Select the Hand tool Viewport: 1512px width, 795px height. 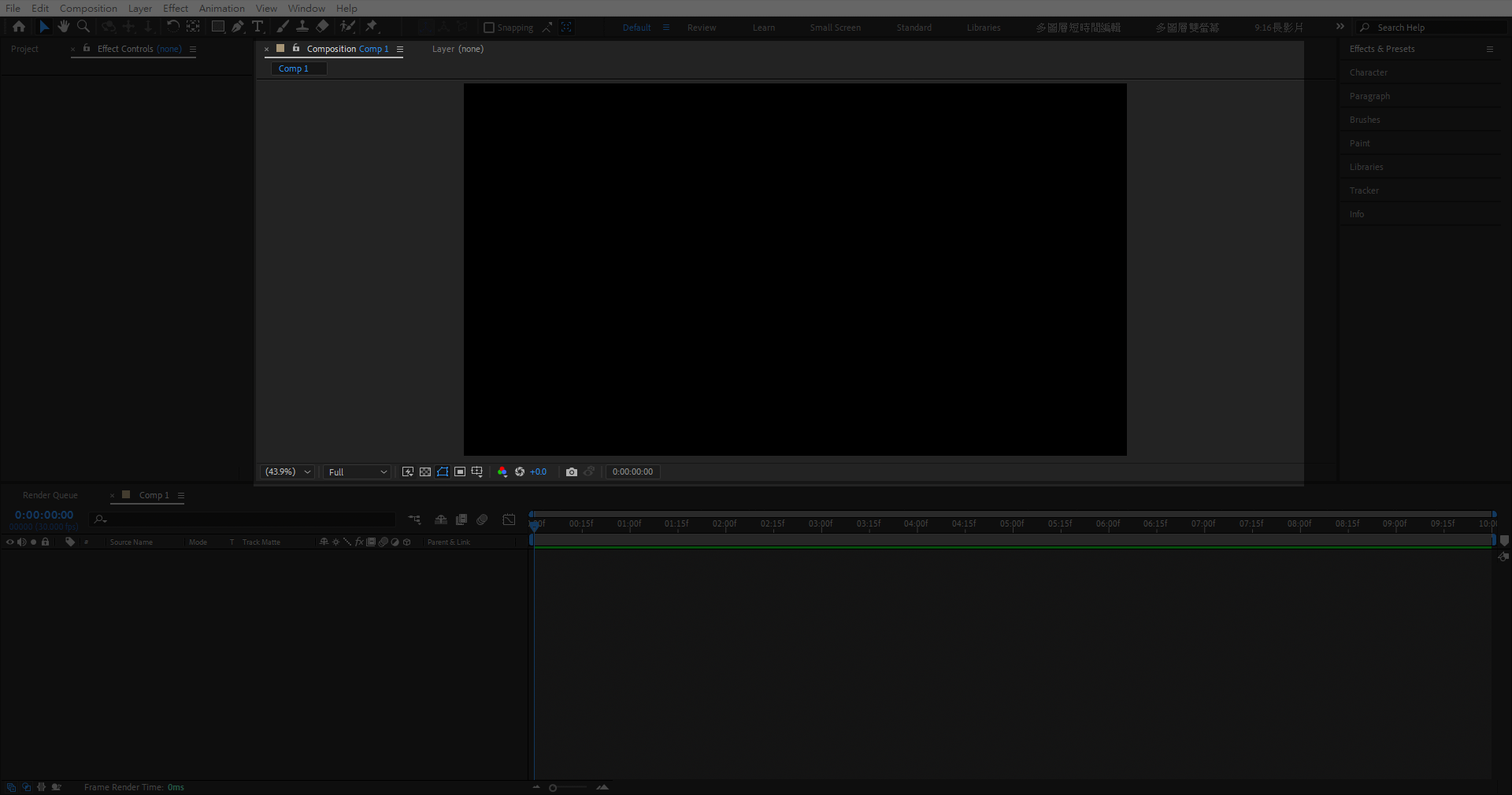point(64,27)
